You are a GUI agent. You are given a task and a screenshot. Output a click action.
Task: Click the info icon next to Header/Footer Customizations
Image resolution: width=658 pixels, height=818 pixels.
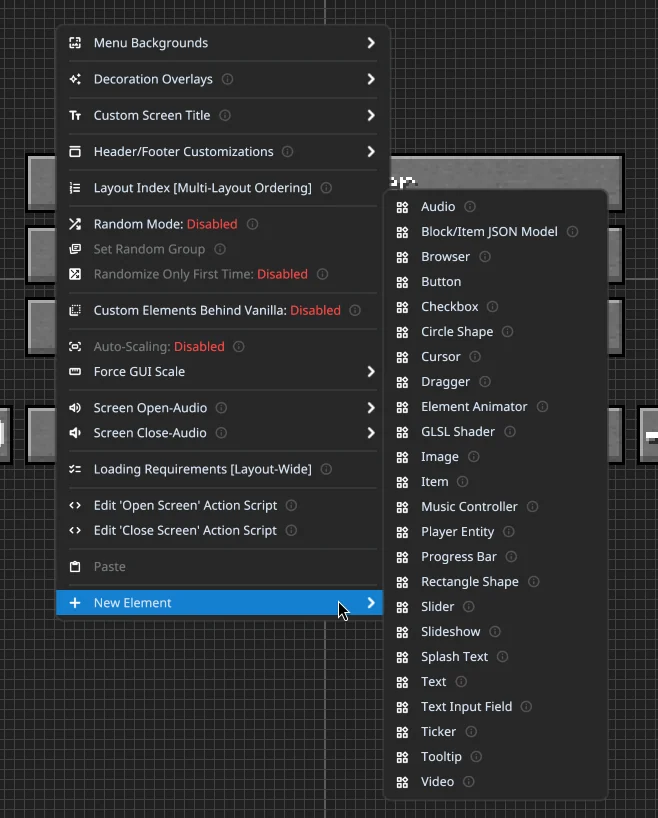point(288,152)
